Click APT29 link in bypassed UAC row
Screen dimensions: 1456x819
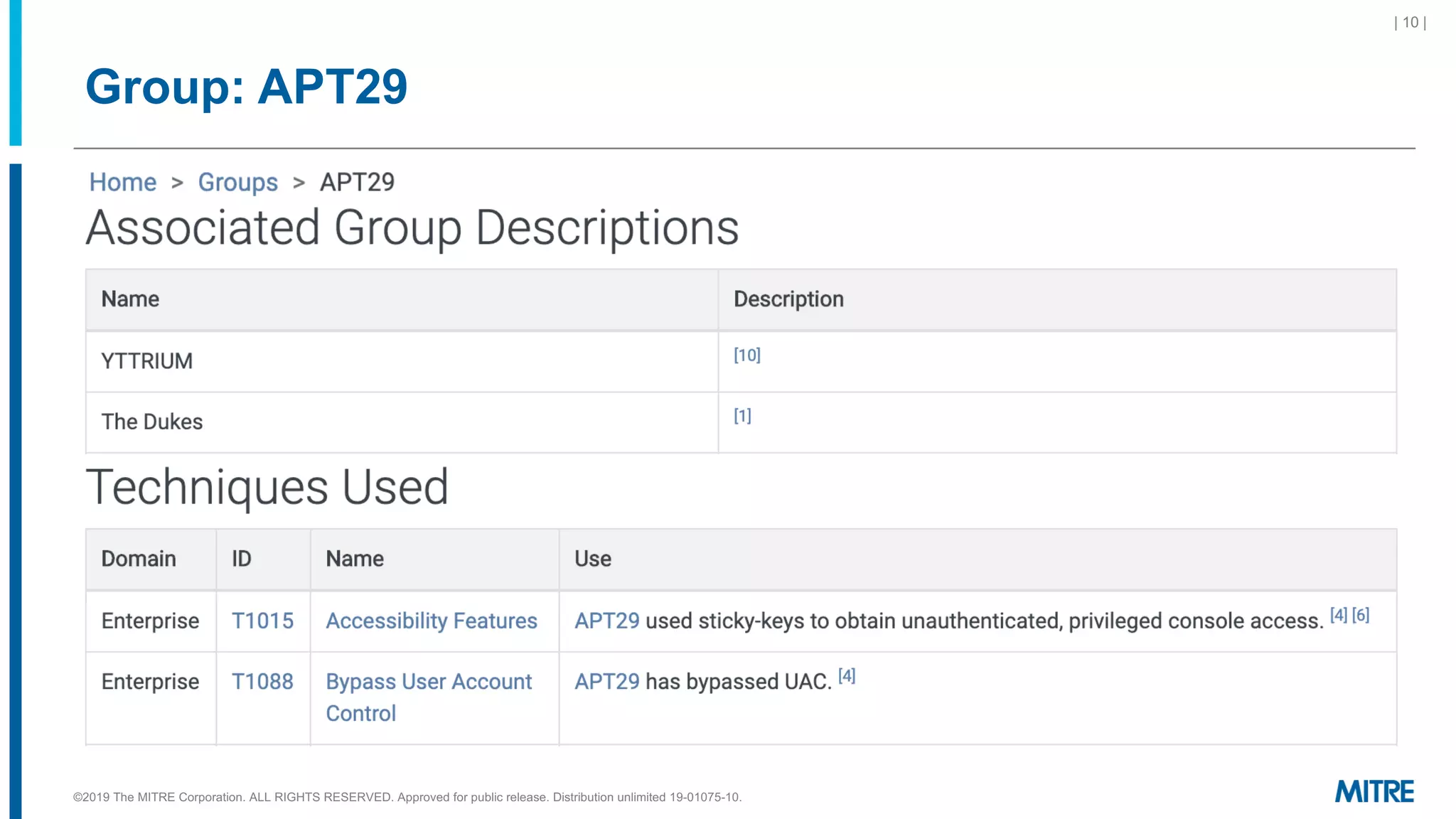607,681
